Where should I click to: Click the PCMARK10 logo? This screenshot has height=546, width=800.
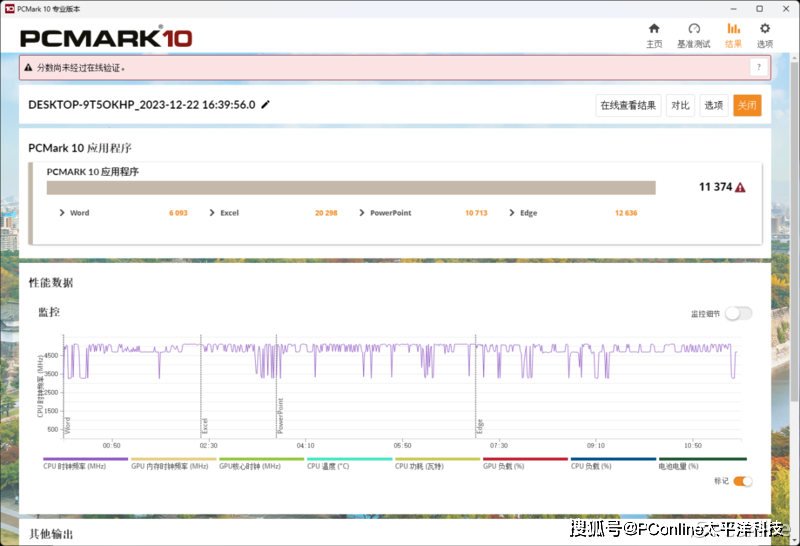coord(106,38)
